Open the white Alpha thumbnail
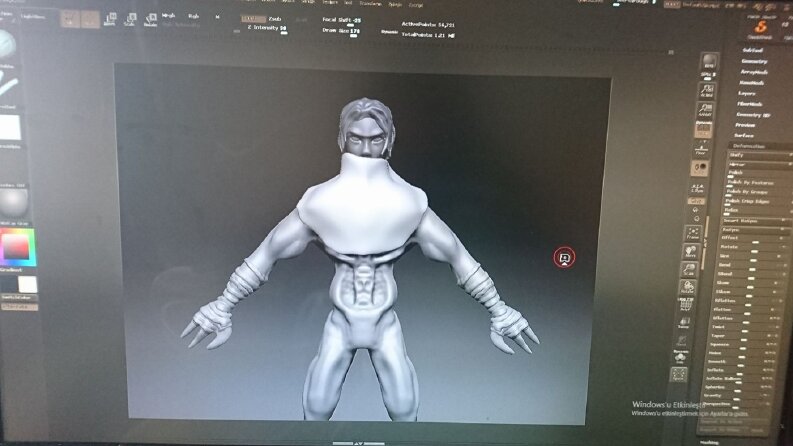The height and width of the screenshot is (446, 793). pos(10,127)
